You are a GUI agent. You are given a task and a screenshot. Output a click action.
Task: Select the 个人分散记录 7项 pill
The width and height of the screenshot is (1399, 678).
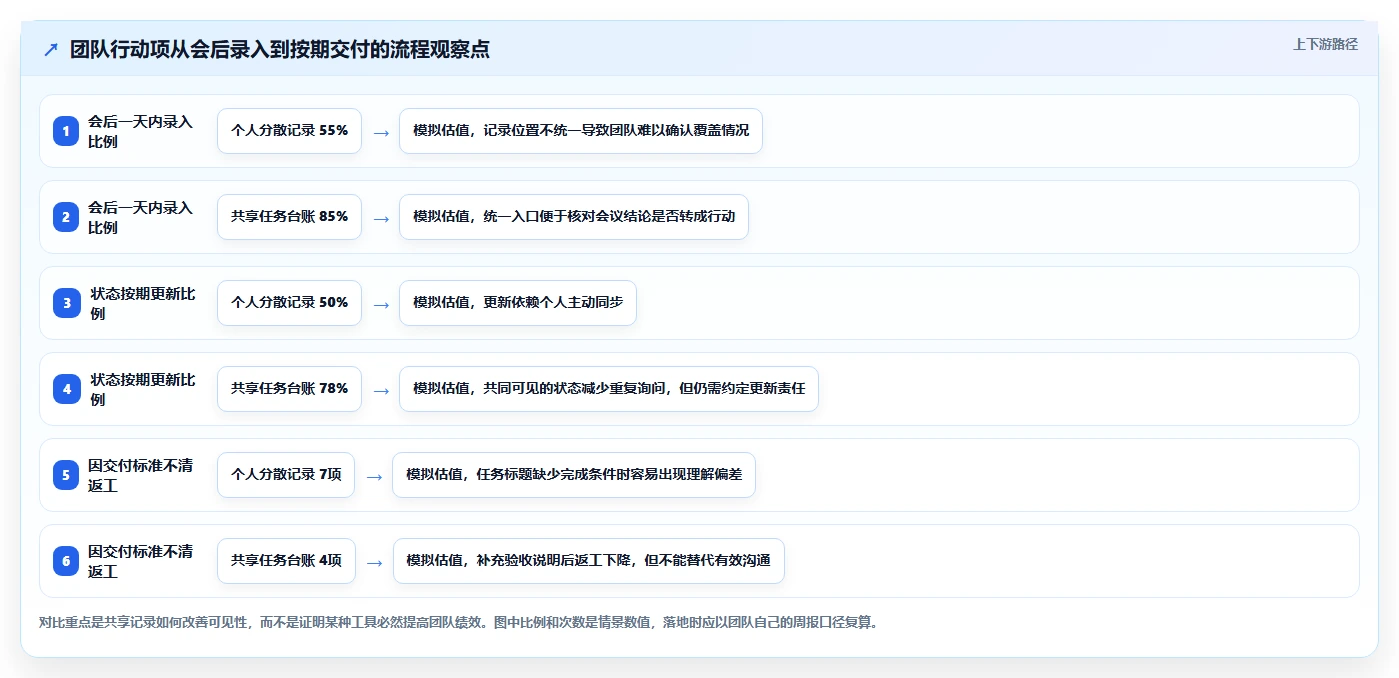[286, 475]
